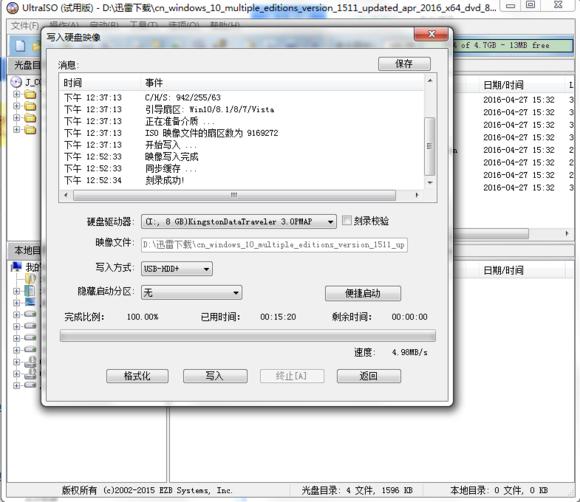
Task: Expand the first folder under J_C
Action: point(17,94)
